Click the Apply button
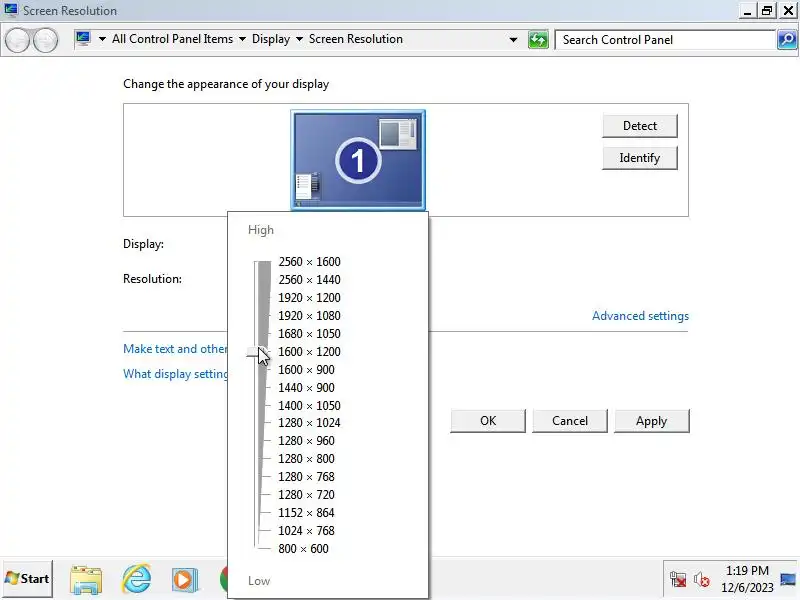This screenshot has height=600, width=800. 652,421
